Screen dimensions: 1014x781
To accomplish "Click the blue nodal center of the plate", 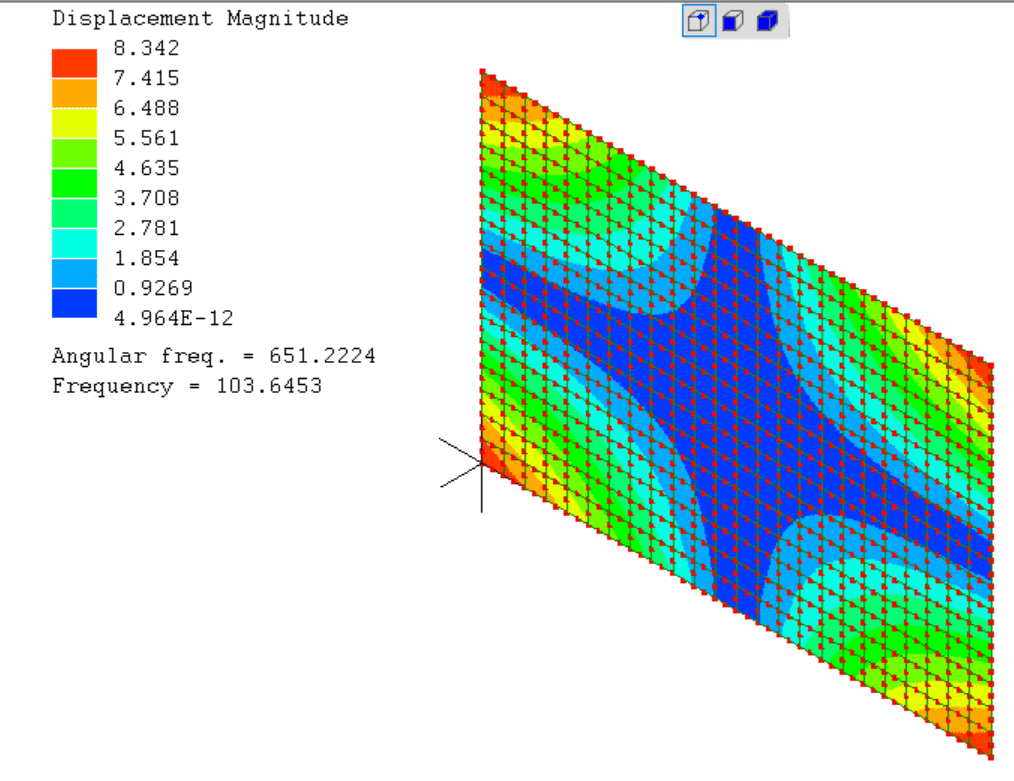I will pyautogui.click(x=737, y=414).
